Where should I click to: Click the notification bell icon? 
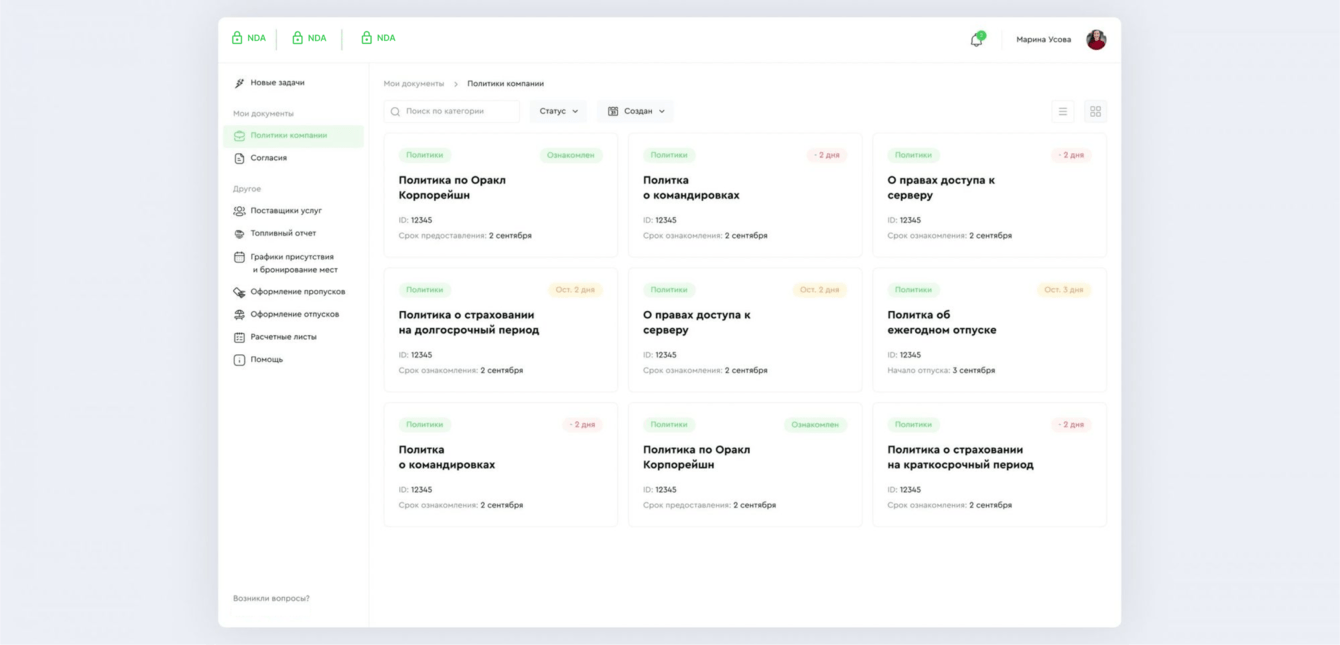click(x=976, y=40)
